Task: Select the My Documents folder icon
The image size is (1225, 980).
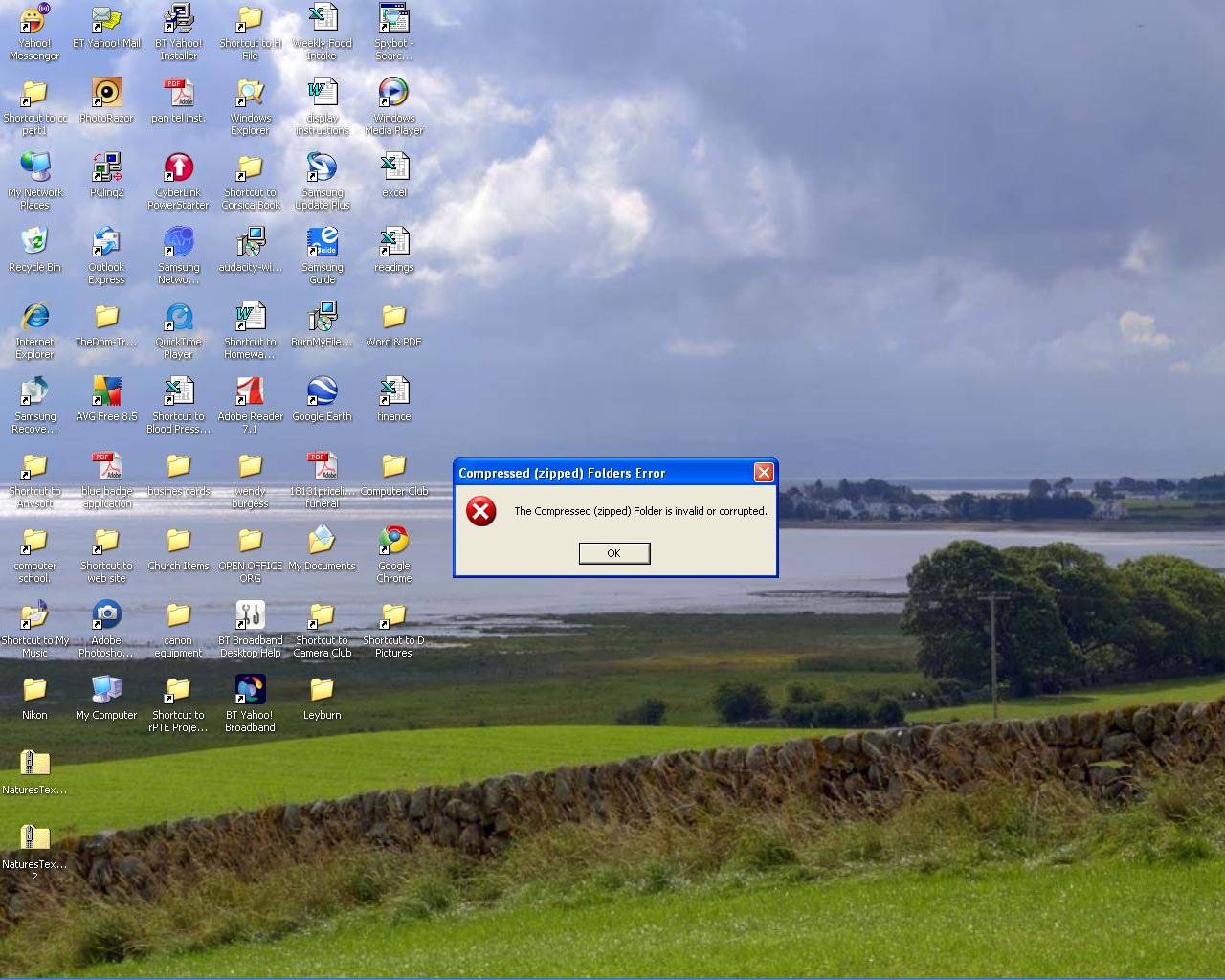Action: click(322, 542)
